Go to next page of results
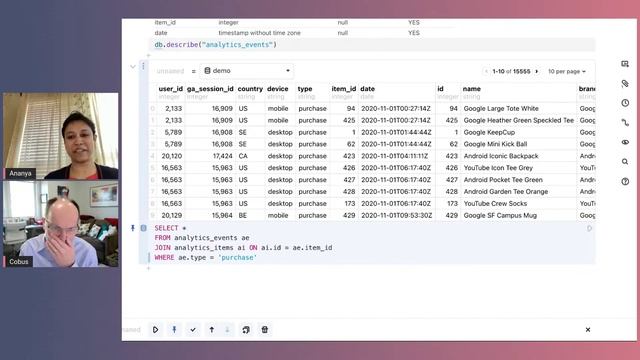Viewport: 640px width, 360px height. pos(537,71)
